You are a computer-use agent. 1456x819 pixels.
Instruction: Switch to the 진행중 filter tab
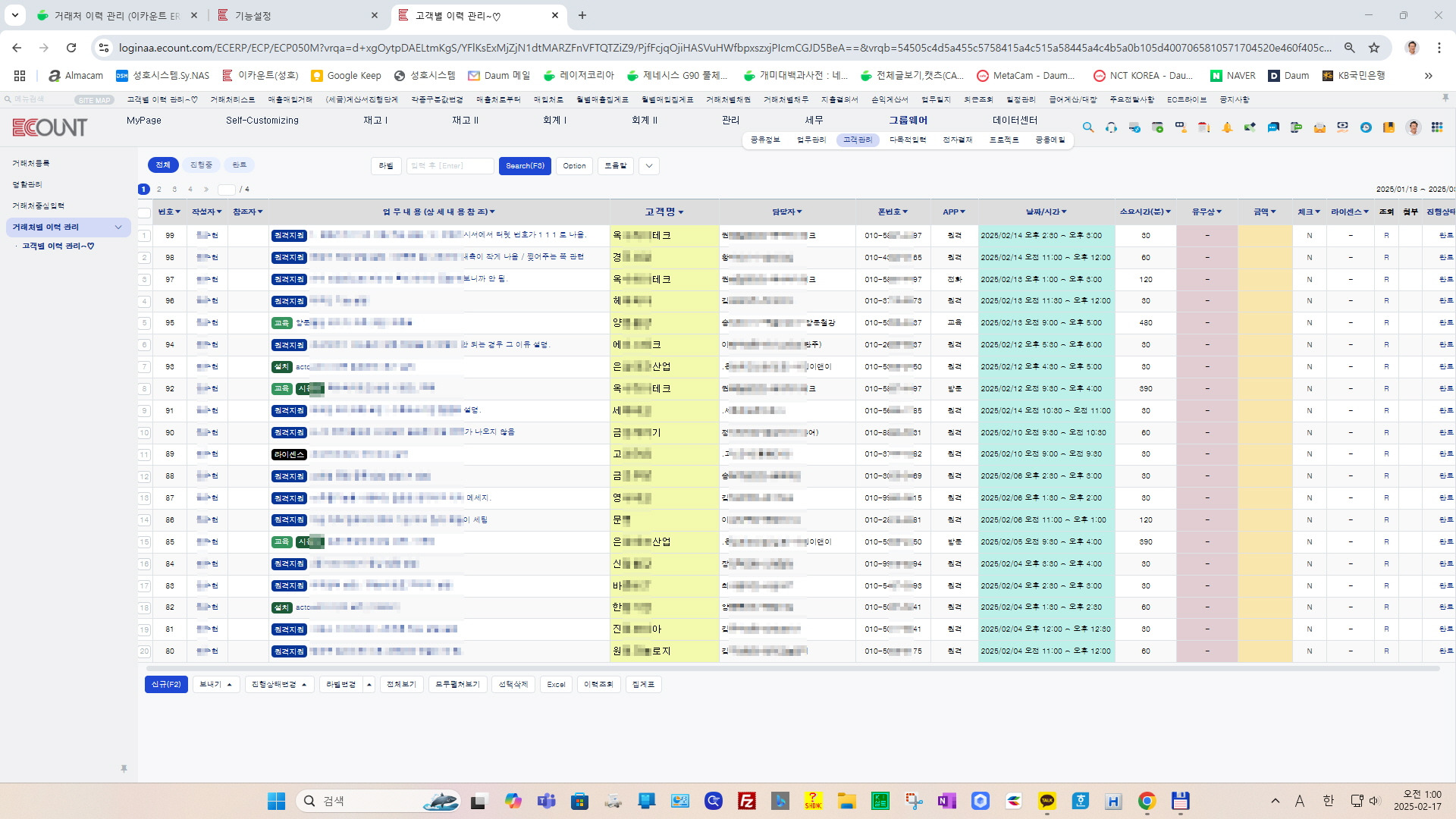201,165
